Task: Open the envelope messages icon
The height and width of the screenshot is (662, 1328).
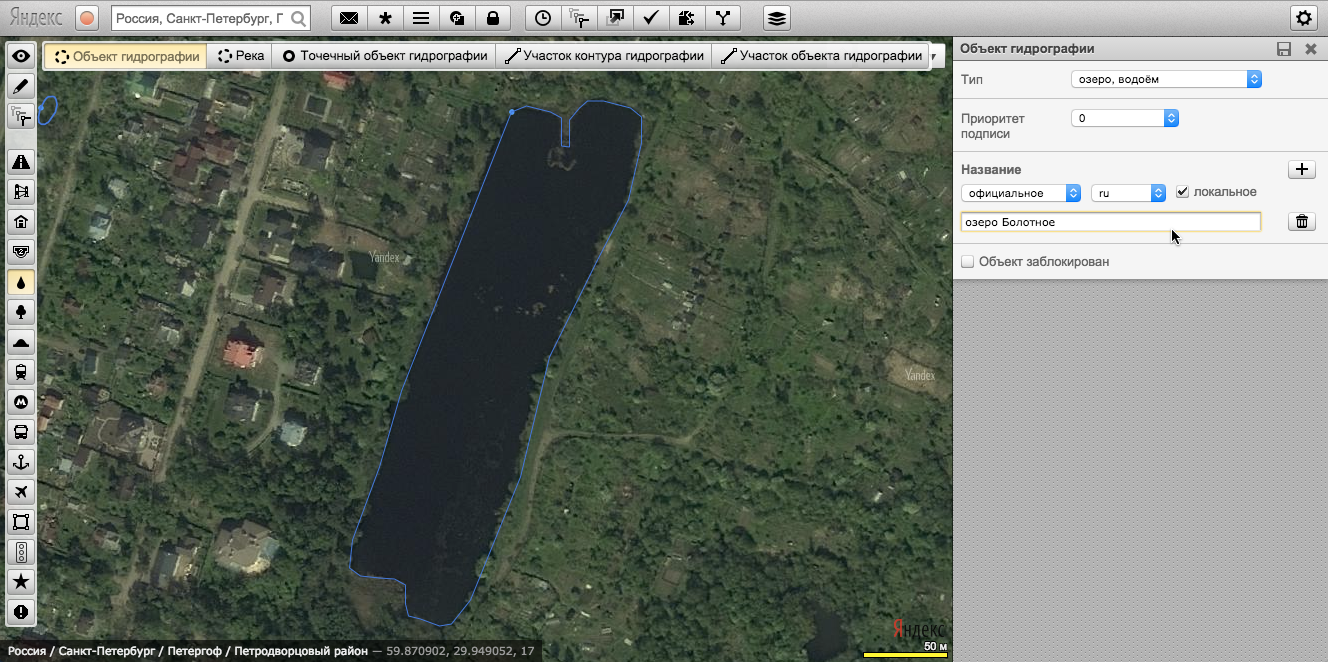Action: coord(349,18)
